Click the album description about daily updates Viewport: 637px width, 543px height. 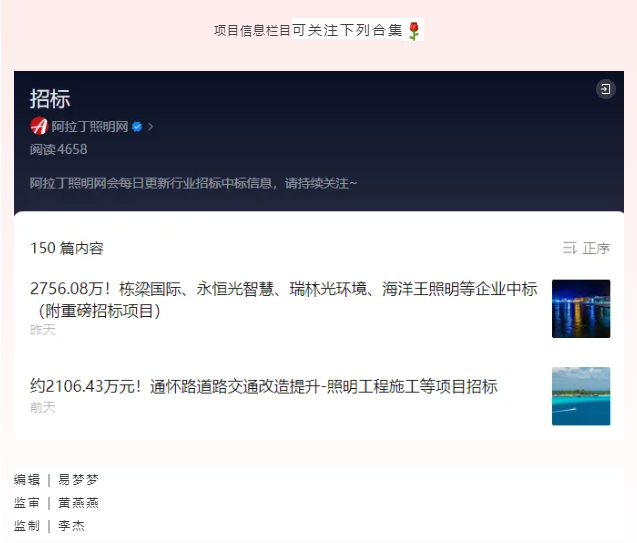pyautogui.click(x=193, y=183)
